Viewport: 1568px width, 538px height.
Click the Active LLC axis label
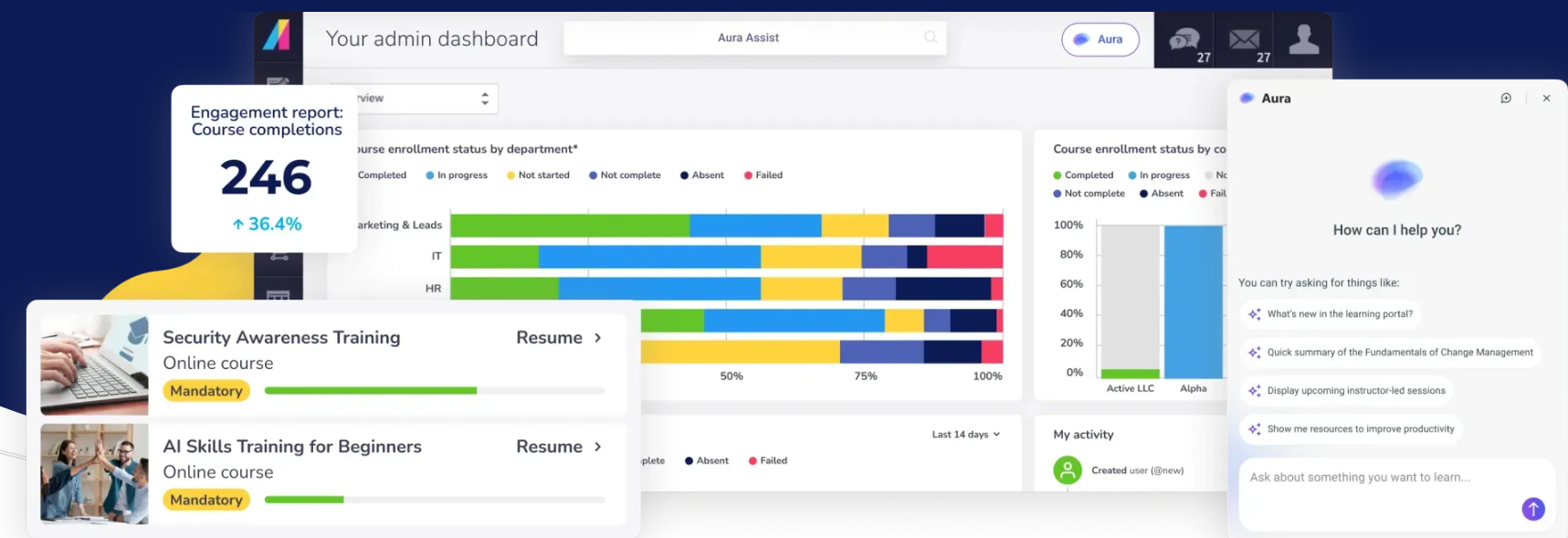click(x=1131, y=388)
